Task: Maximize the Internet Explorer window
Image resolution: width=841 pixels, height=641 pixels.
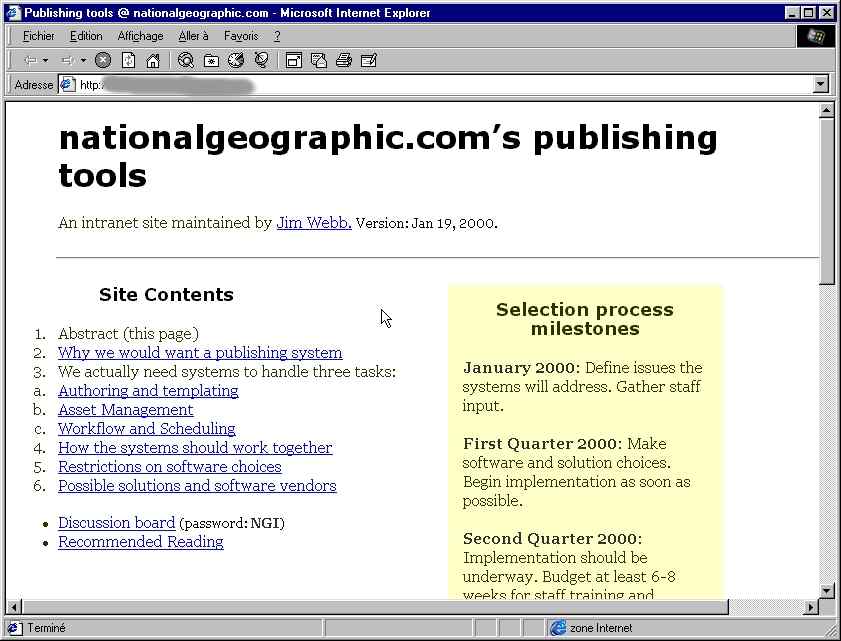Action: 809,12
